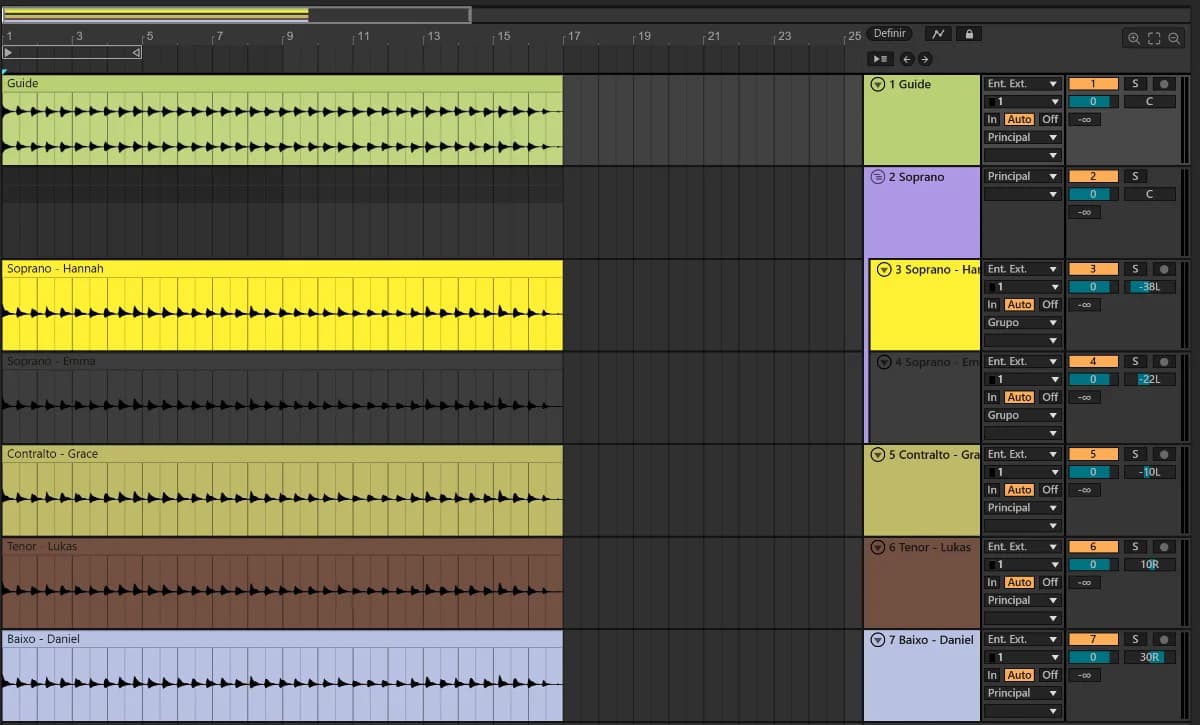Set Guide track monitoring to In

pos(992,119)
